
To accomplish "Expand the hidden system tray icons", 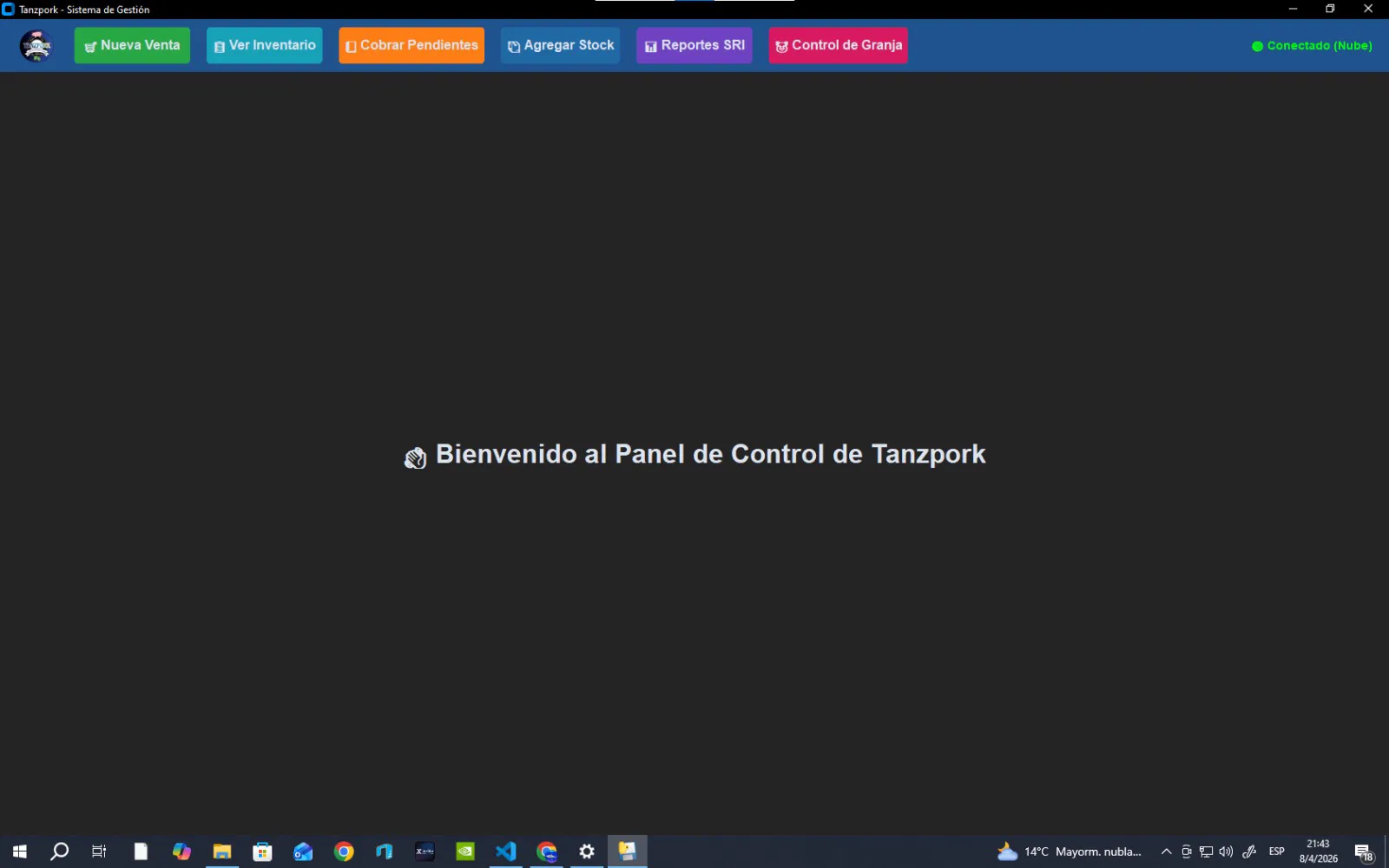I will coord(1166,852).
